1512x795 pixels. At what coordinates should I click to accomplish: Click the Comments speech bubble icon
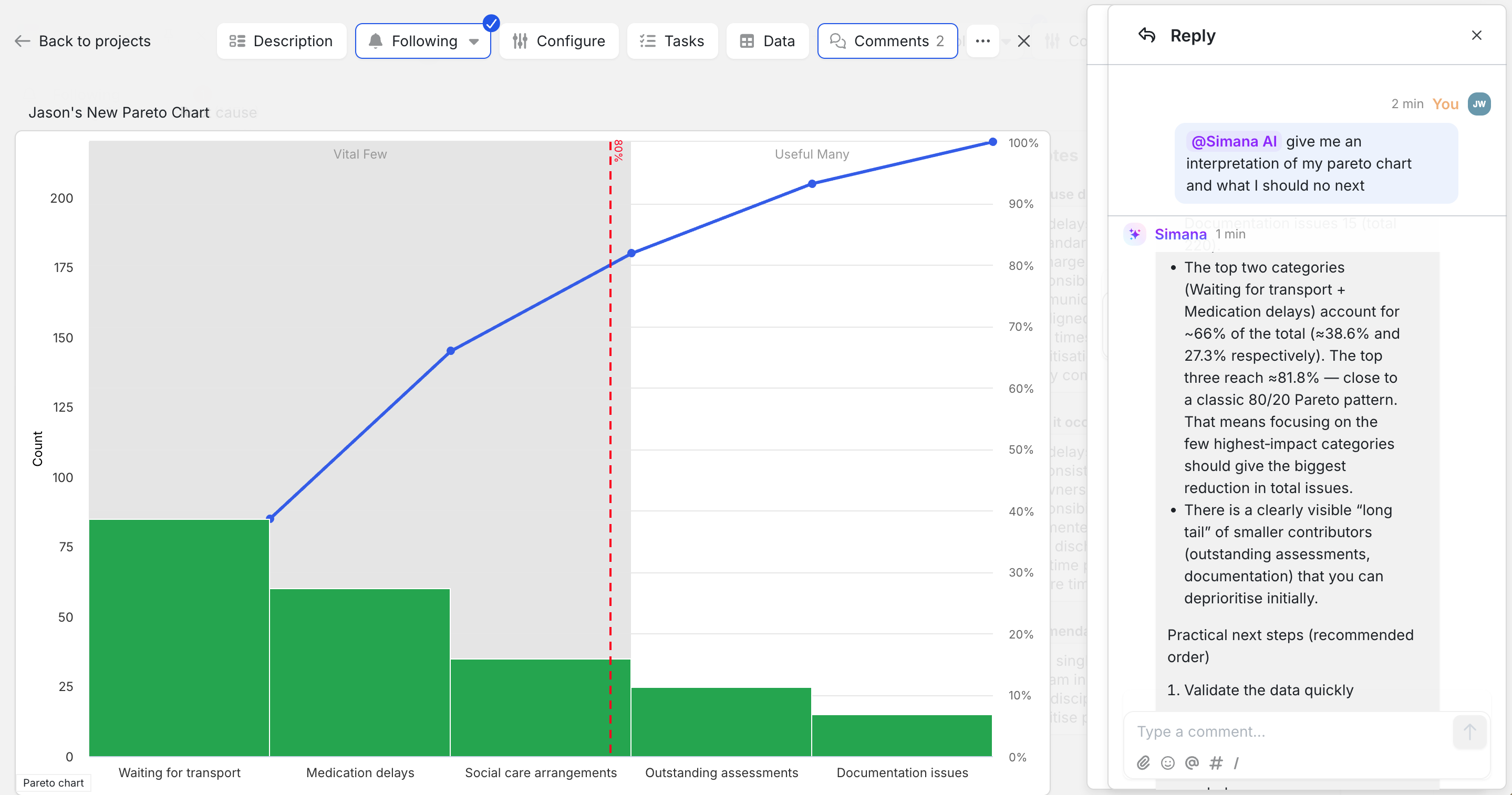coord(837,41)
